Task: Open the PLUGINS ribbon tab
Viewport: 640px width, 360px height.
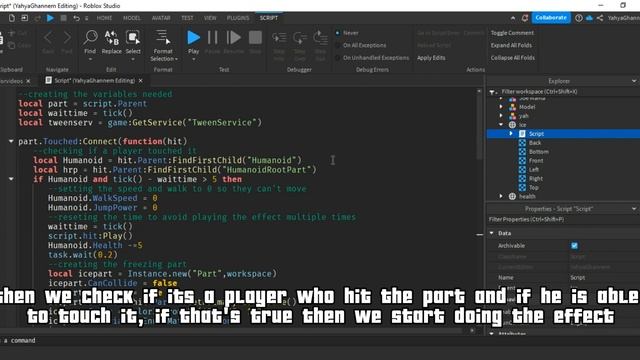Action: 238,18
